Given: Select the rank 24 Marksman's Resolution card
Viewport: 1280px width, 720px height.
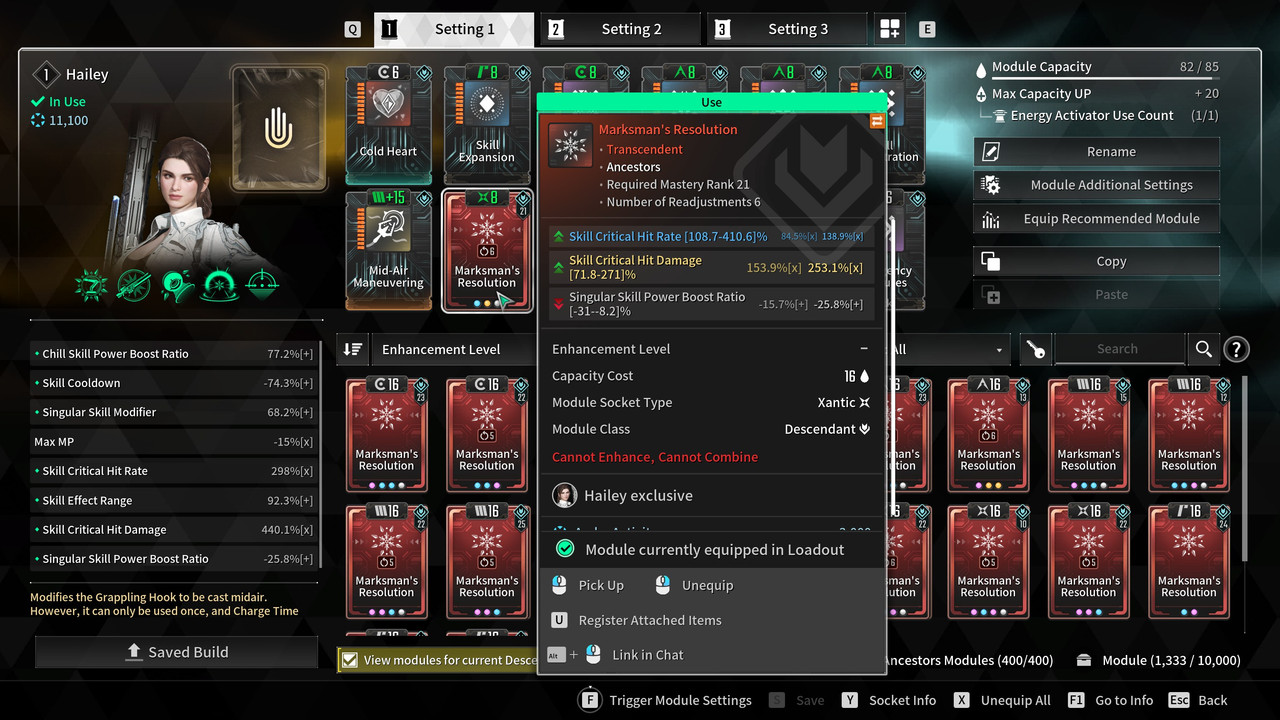Looking at the screenshot, I should (x=1189, y=562).
